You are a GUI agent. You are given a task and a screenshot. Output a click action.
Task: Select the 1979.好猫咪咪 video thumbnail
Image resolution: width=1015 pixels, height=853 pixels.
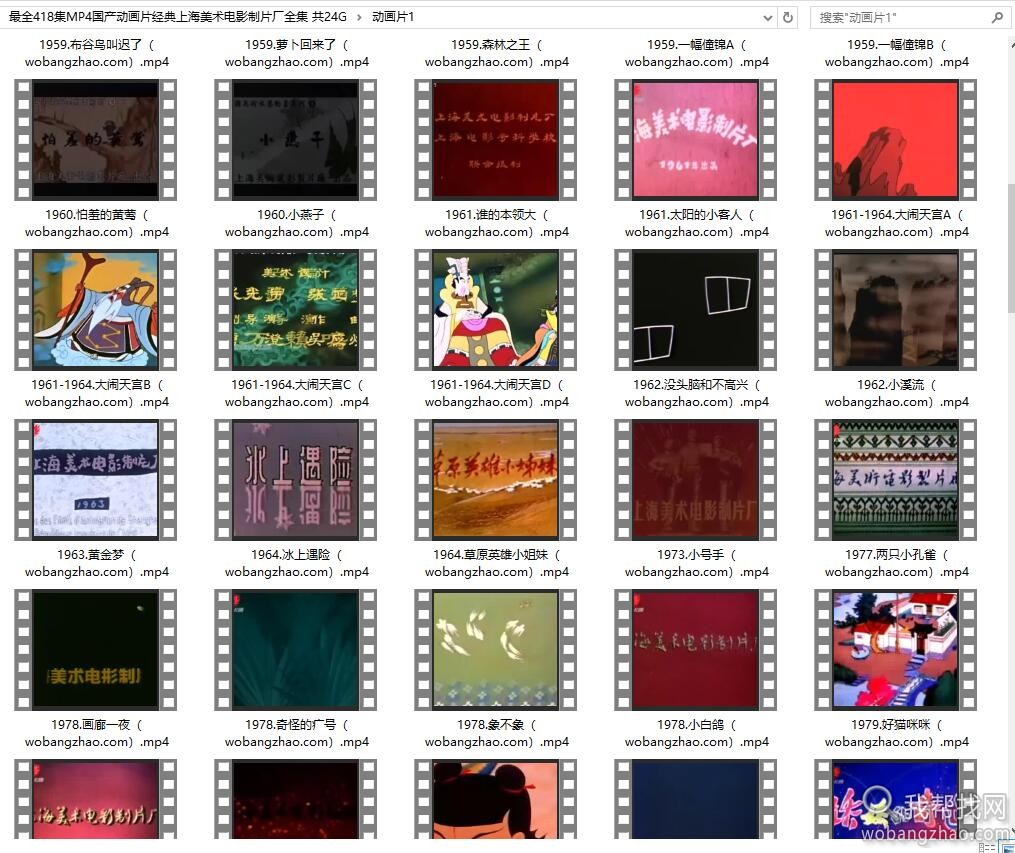(896, 650)
